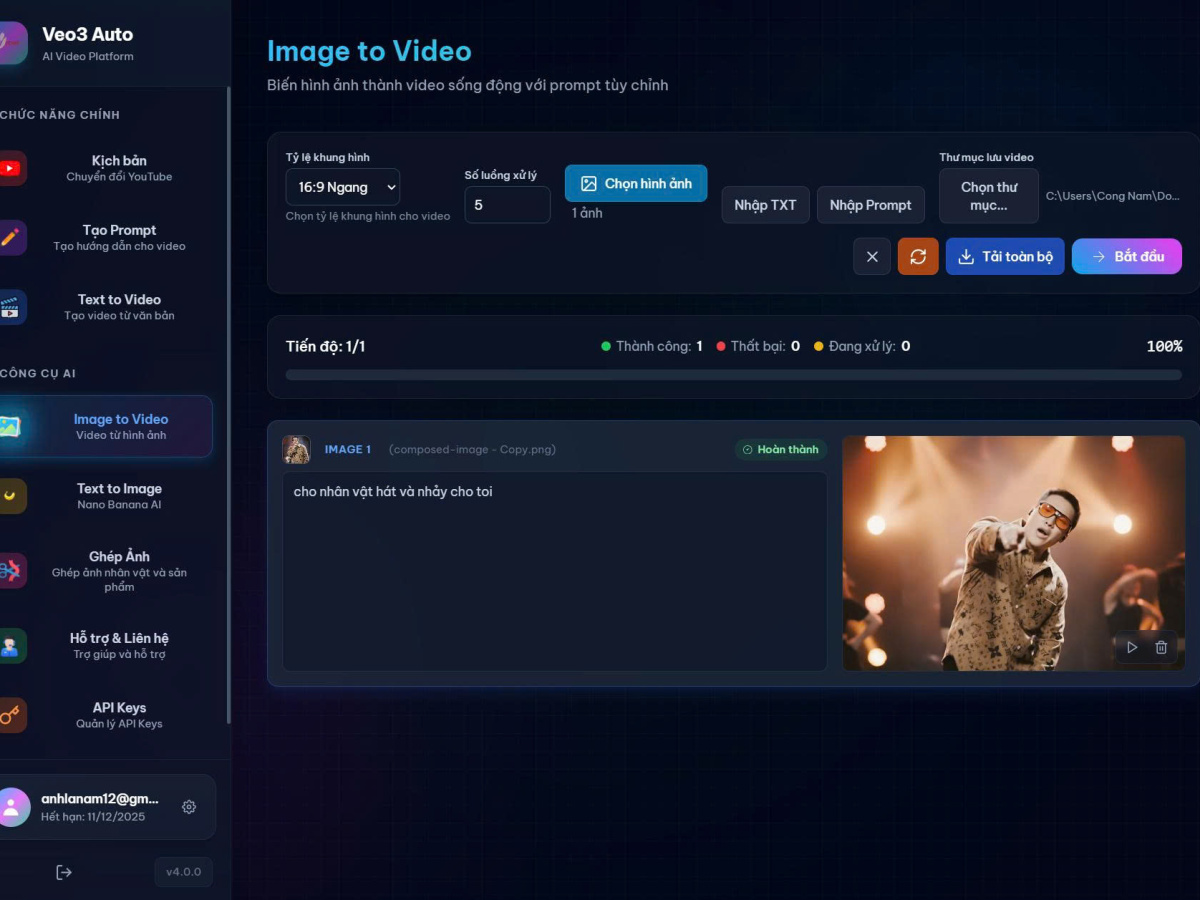The height and width of the screenshot is (900, 1200).
Task: Open account settings gear icon
Action: point(189,807)
